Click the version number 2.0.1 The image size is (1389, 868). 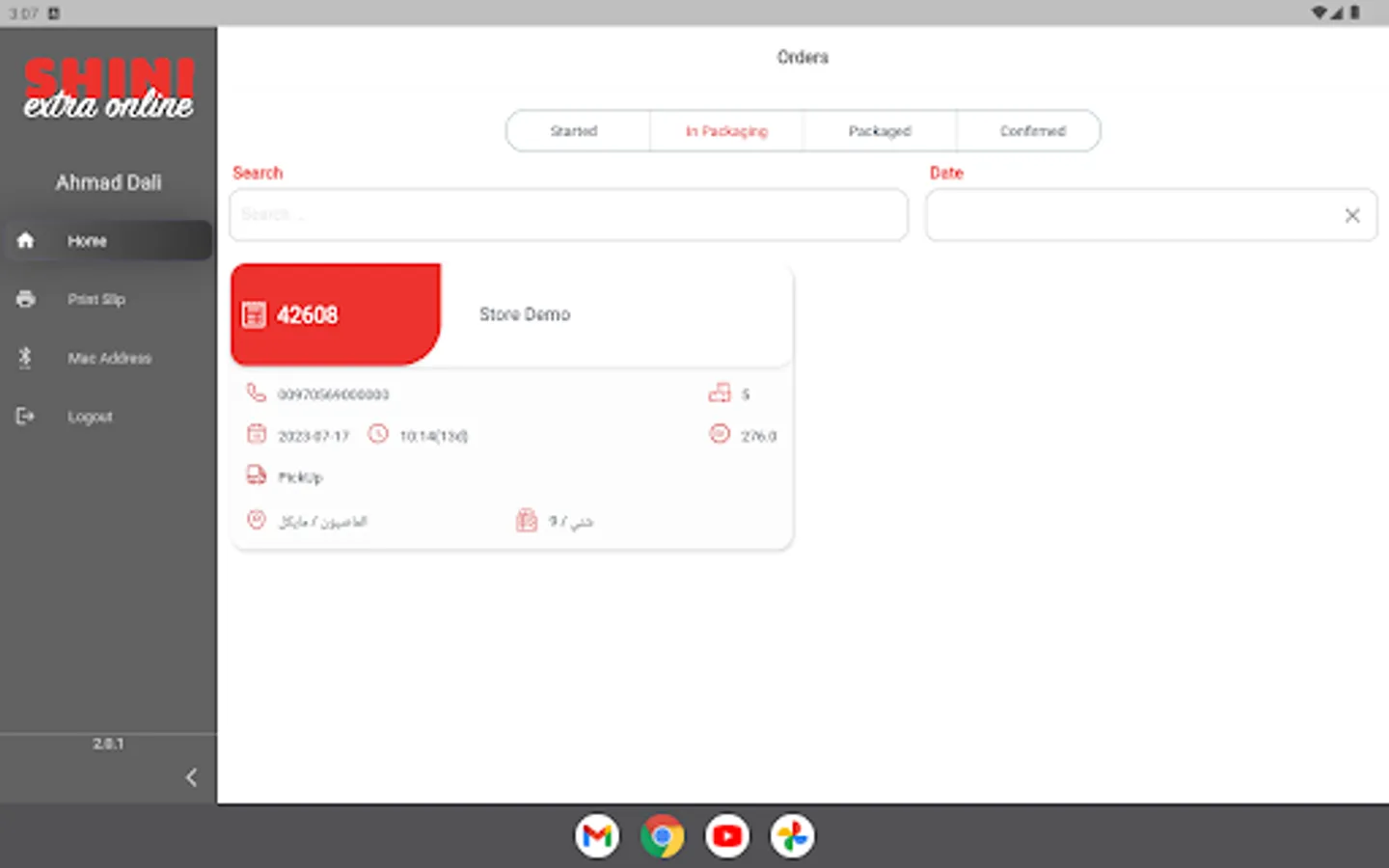coord(108,744)
